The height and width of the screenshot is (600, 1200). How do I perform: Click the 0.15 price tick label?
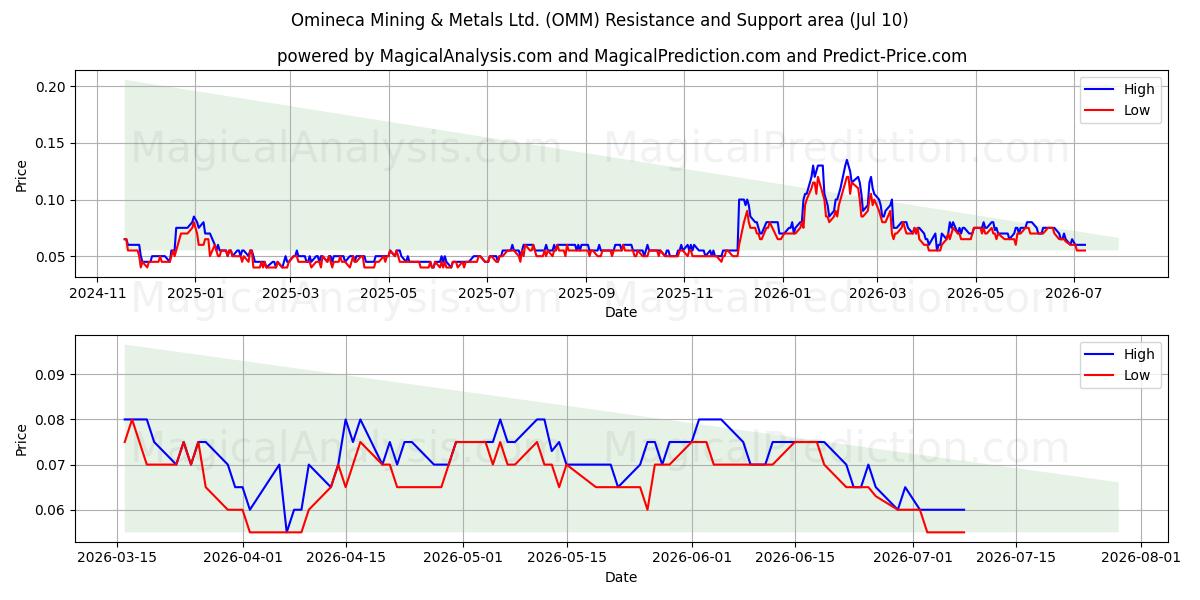tap(50, 144)
